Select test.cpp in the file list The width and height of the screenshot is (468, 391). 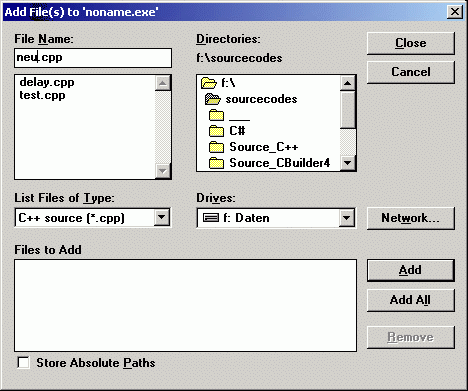(x=42, y=95)
